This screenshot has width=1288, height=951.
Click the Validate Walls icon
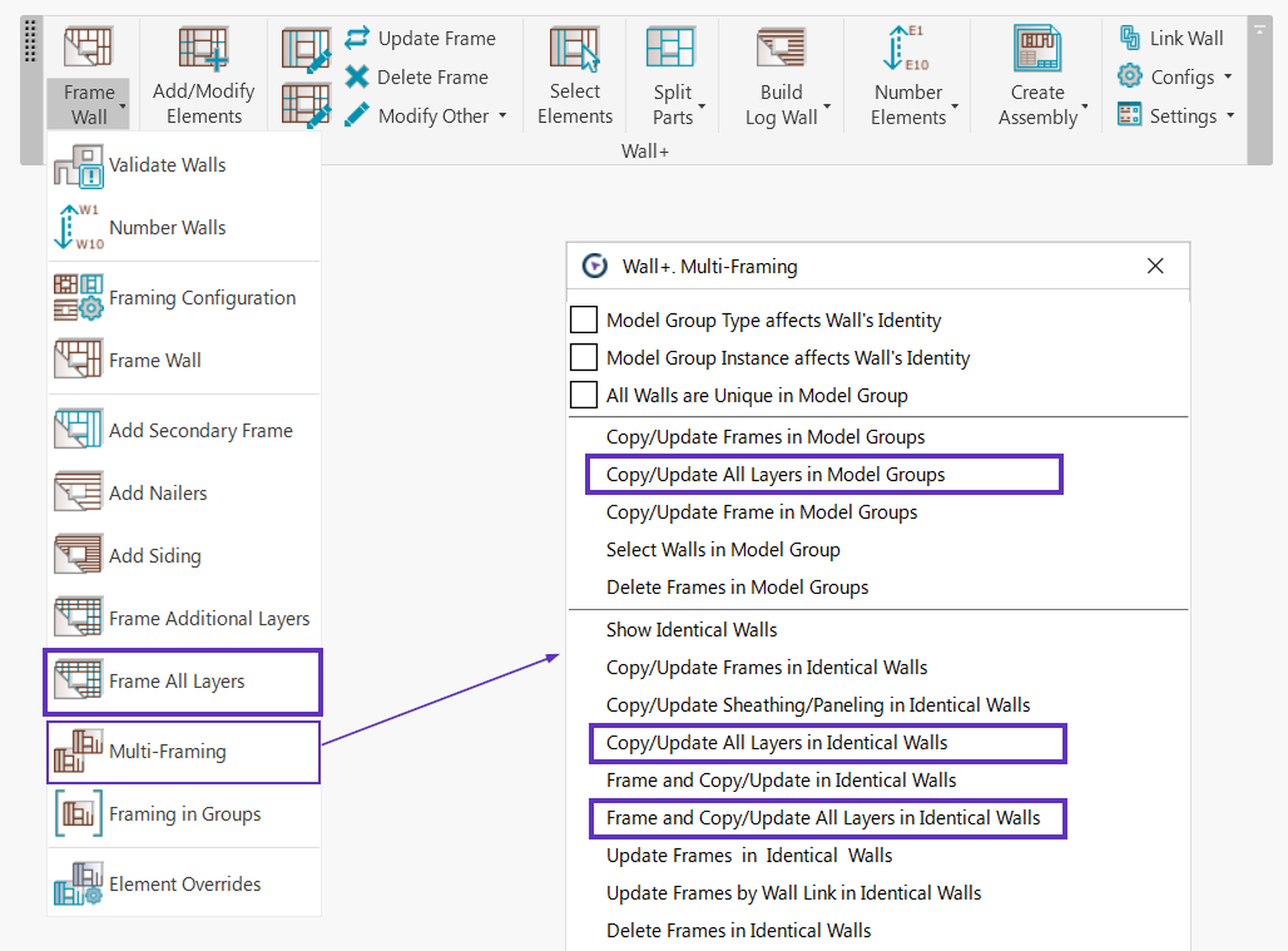pyautogui.click(x=78, y=166)
